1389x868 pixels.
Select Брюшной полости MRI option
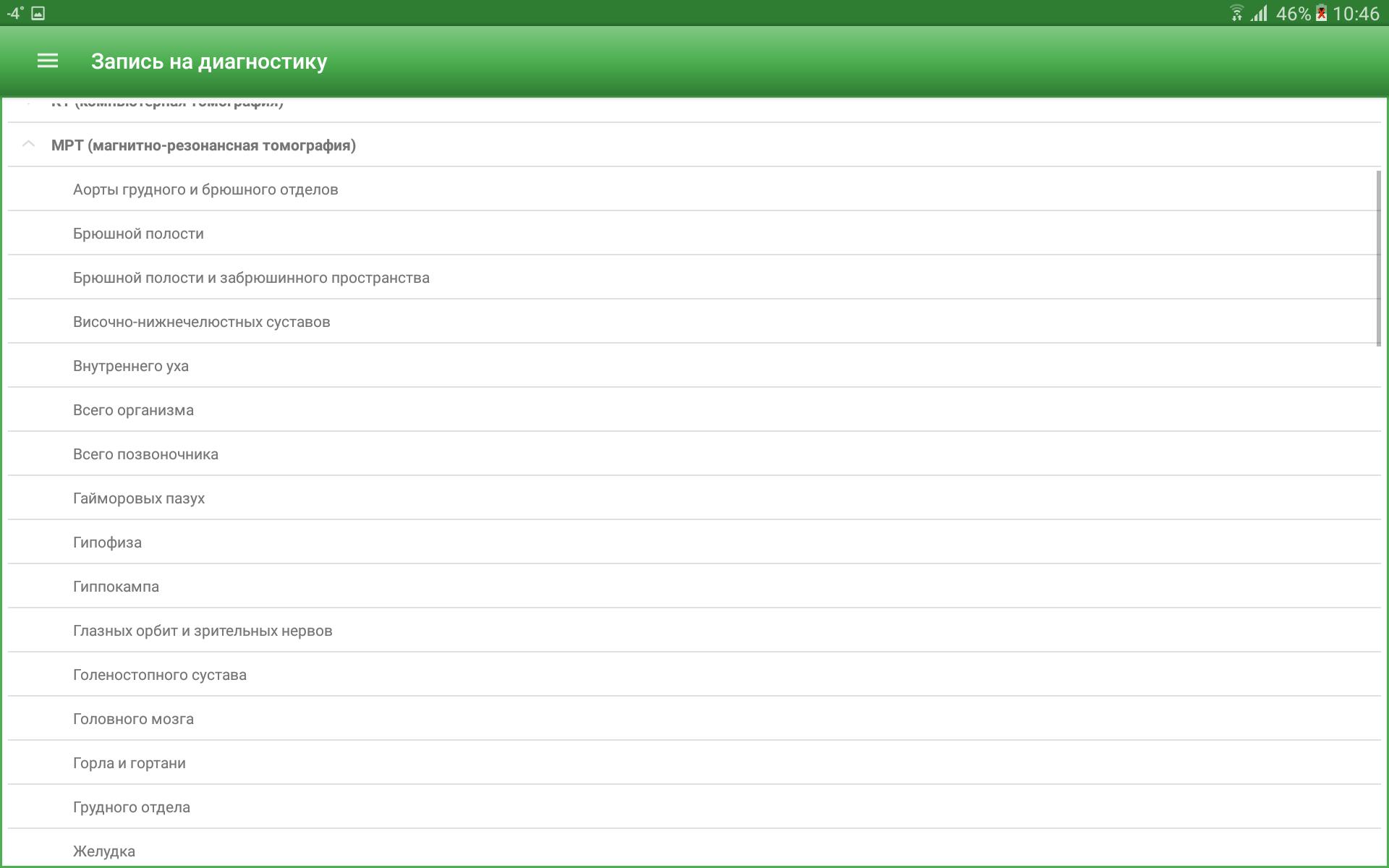click(138, 233)
